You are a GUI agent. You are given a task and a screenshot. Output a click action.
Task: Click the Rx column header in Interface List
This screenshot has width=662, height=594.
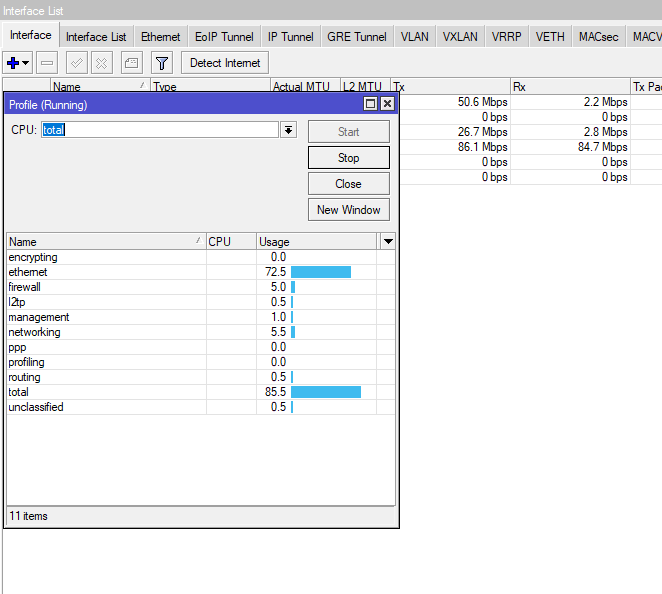click(x=570, y=87)
